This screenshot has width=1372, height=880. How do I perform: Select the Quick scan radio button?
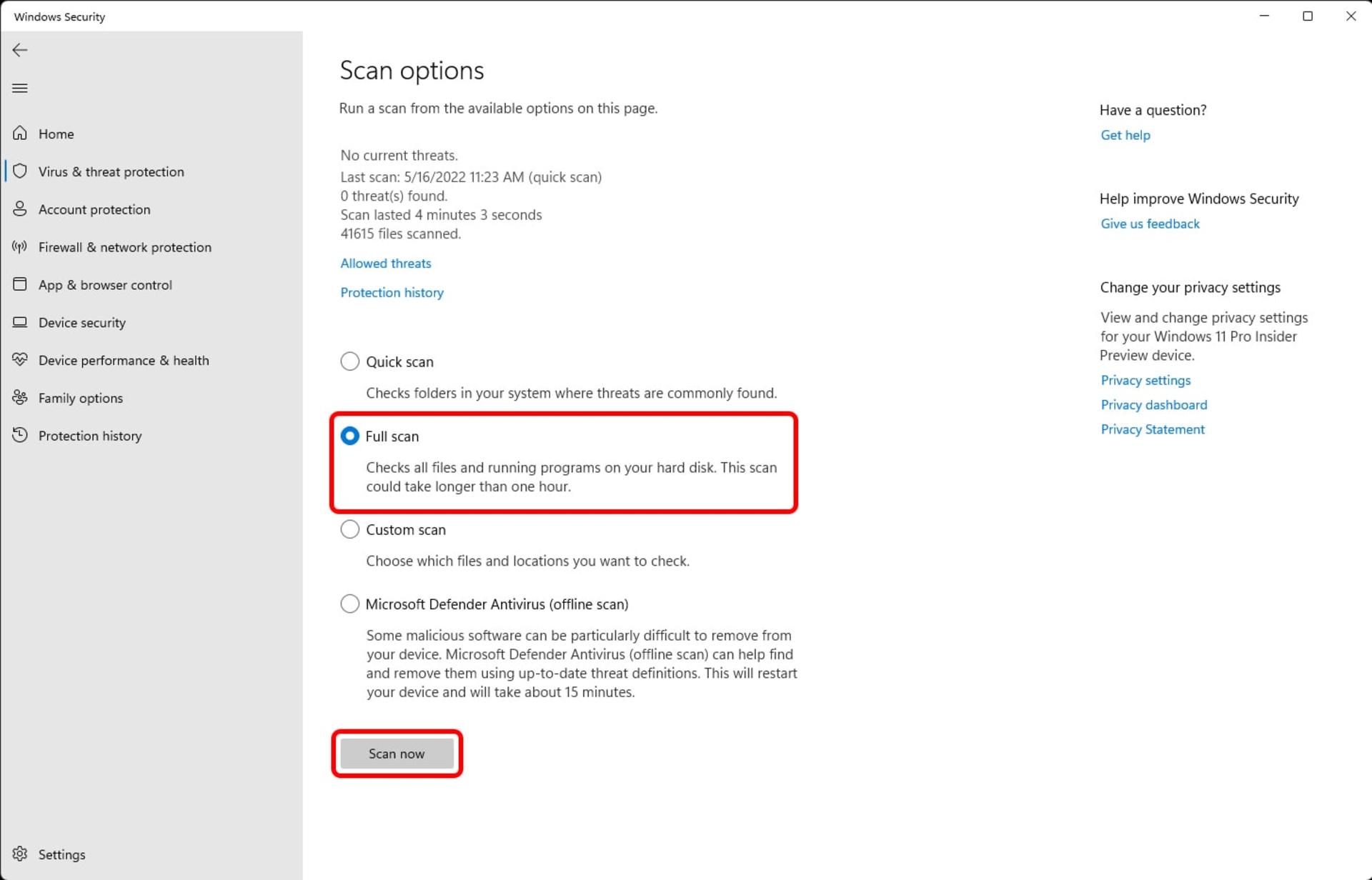[349, 361]
